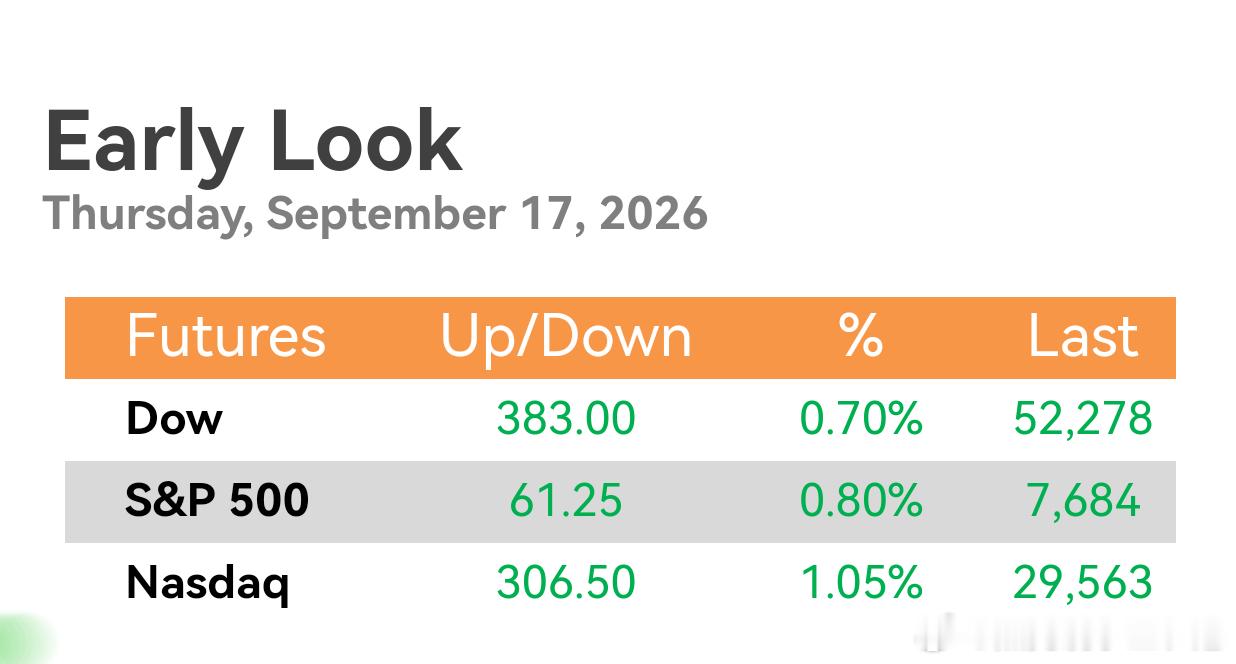Click the Dow percentage 0.70%
Image resolution: width=1236 pixels, height=664 pixels.
(x=861, y=419)
